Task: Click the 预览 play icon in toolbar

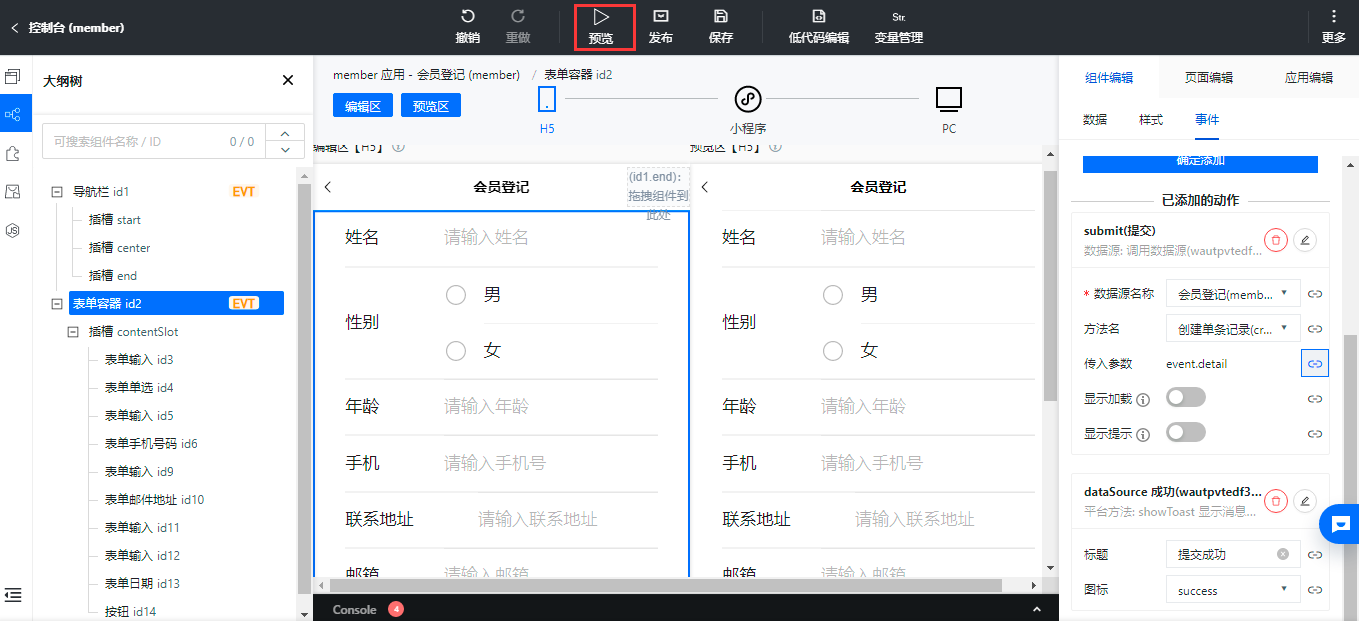Action: pyautogui.click(x=600, y=16)
